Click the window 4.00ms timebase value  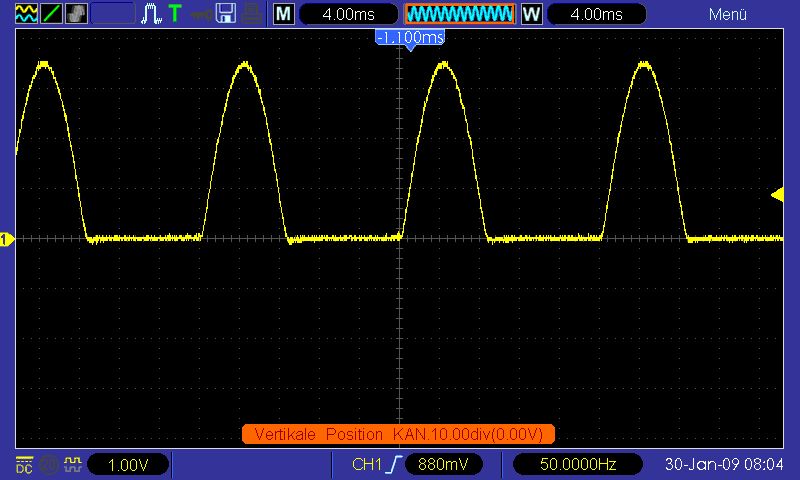[596, 14]
